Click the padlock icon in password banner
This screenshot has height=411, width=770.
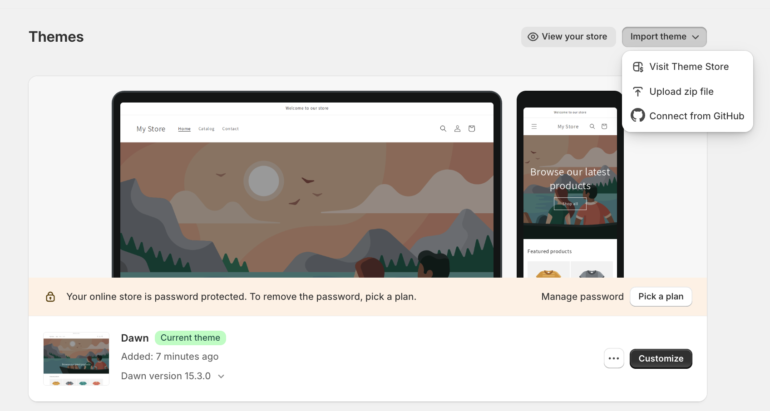pos(50,297)
